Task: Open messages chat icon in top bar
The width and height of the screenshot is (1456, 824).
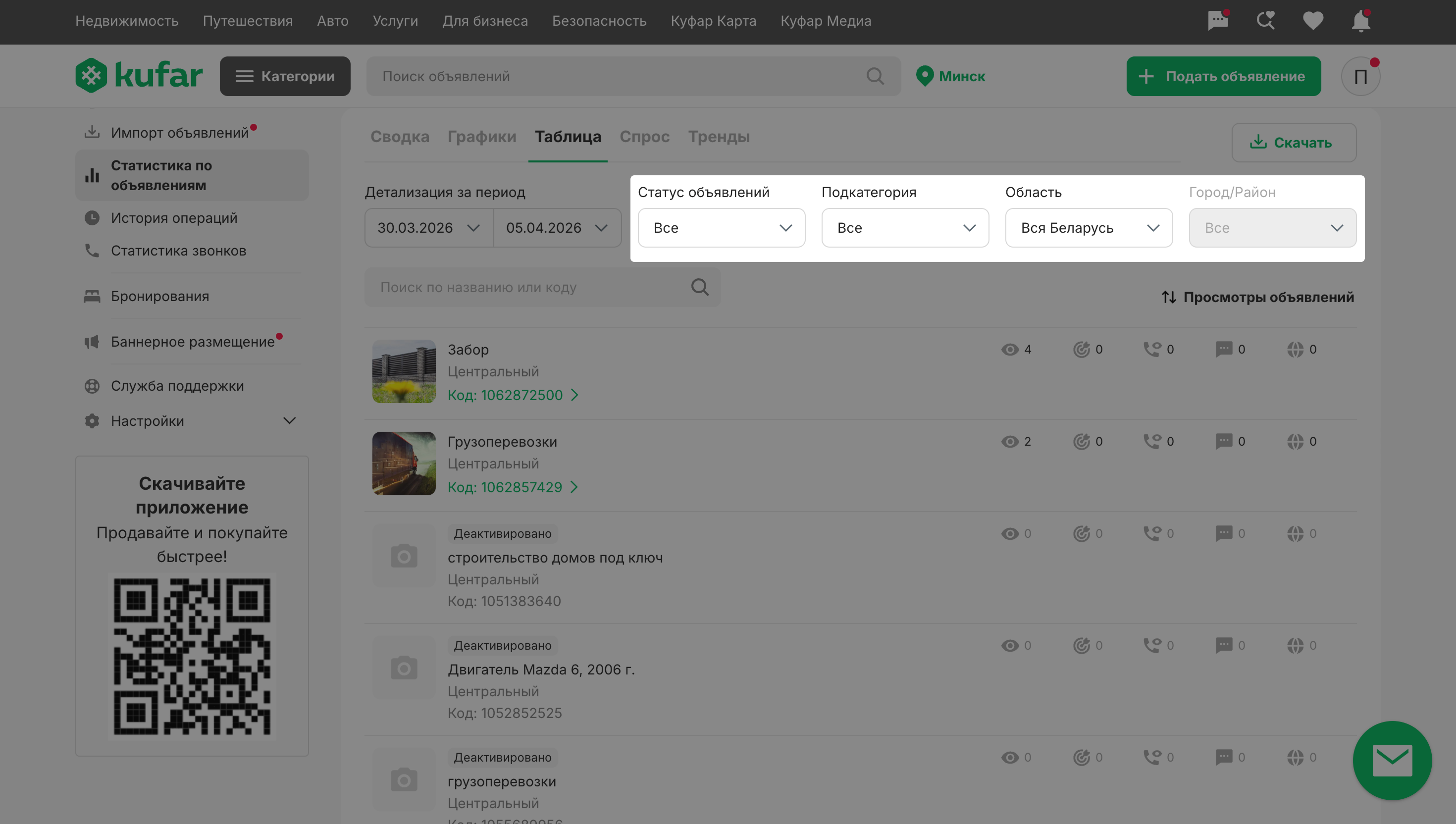Action: pyautogui.click(x=1218, y=21)
